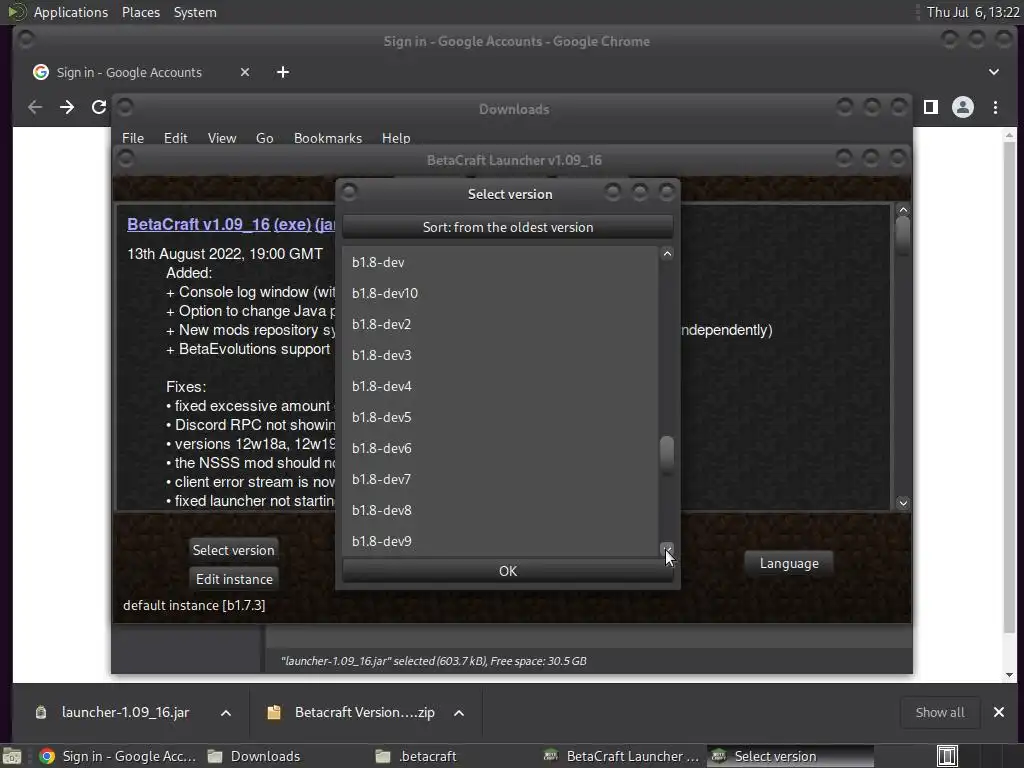Screen dimensions: 1024x768
Task: Click Chrome page scrollbar down arrow
Action: [x=1010, y=675]
